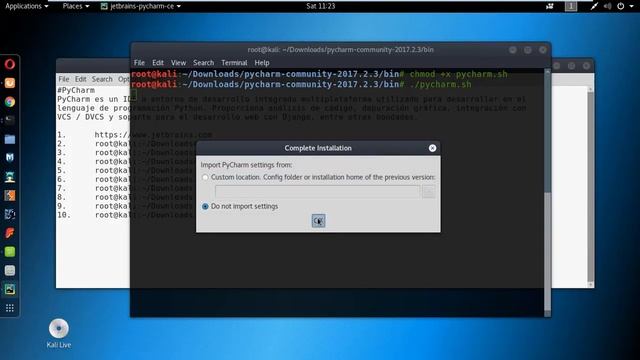
Task: Close the Complete Installation dialog
Action: tap(432, 148)
